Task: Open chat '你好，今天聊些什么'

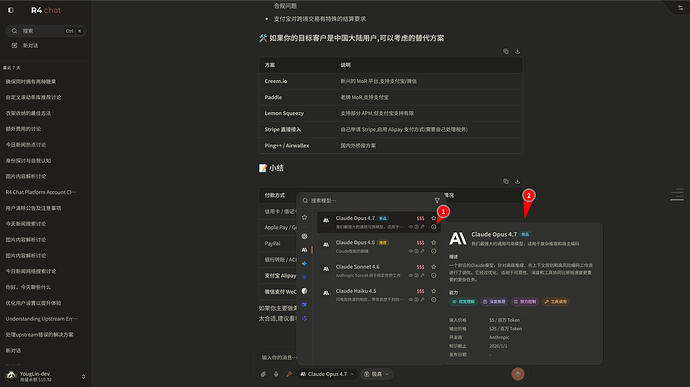Action: point(28,287)
